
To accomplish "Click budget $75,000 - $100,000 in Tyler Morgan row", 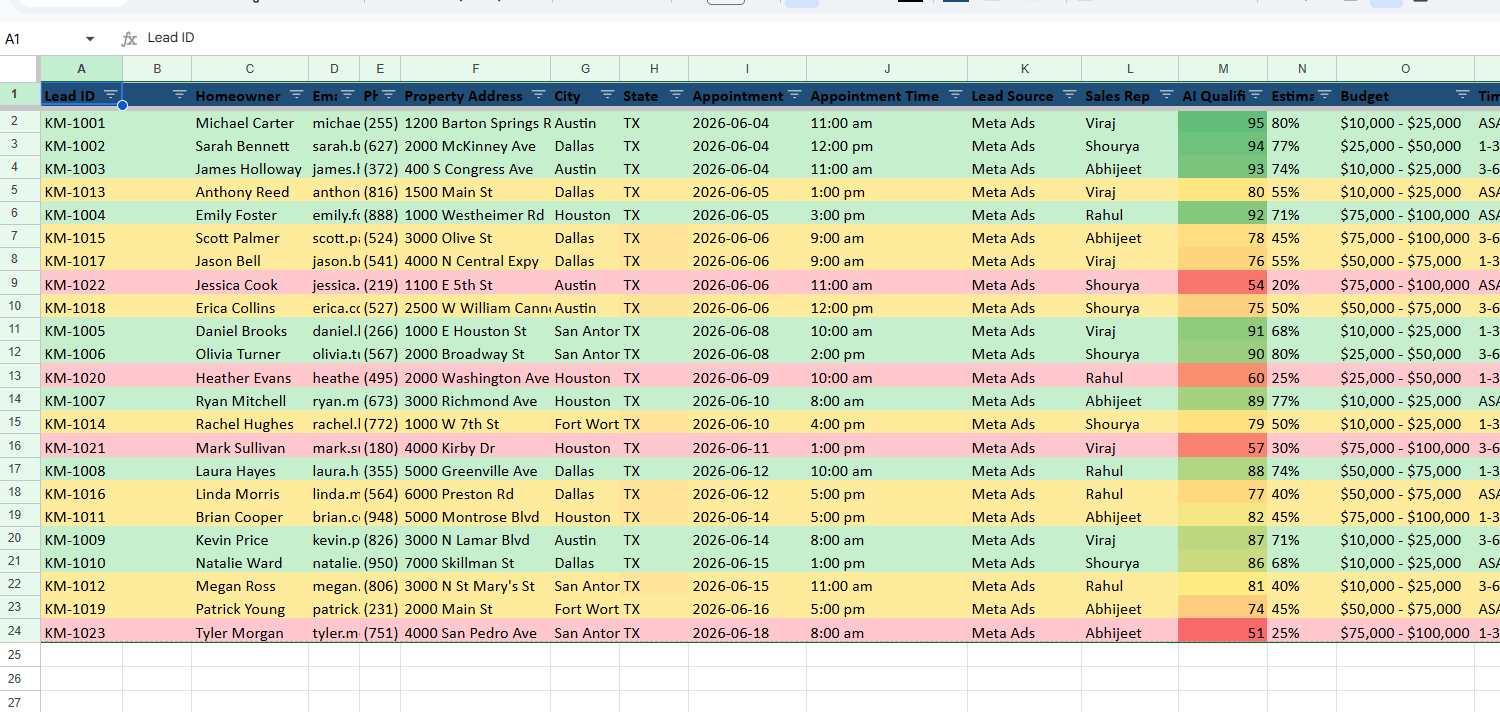I will tap(1405, 632).
